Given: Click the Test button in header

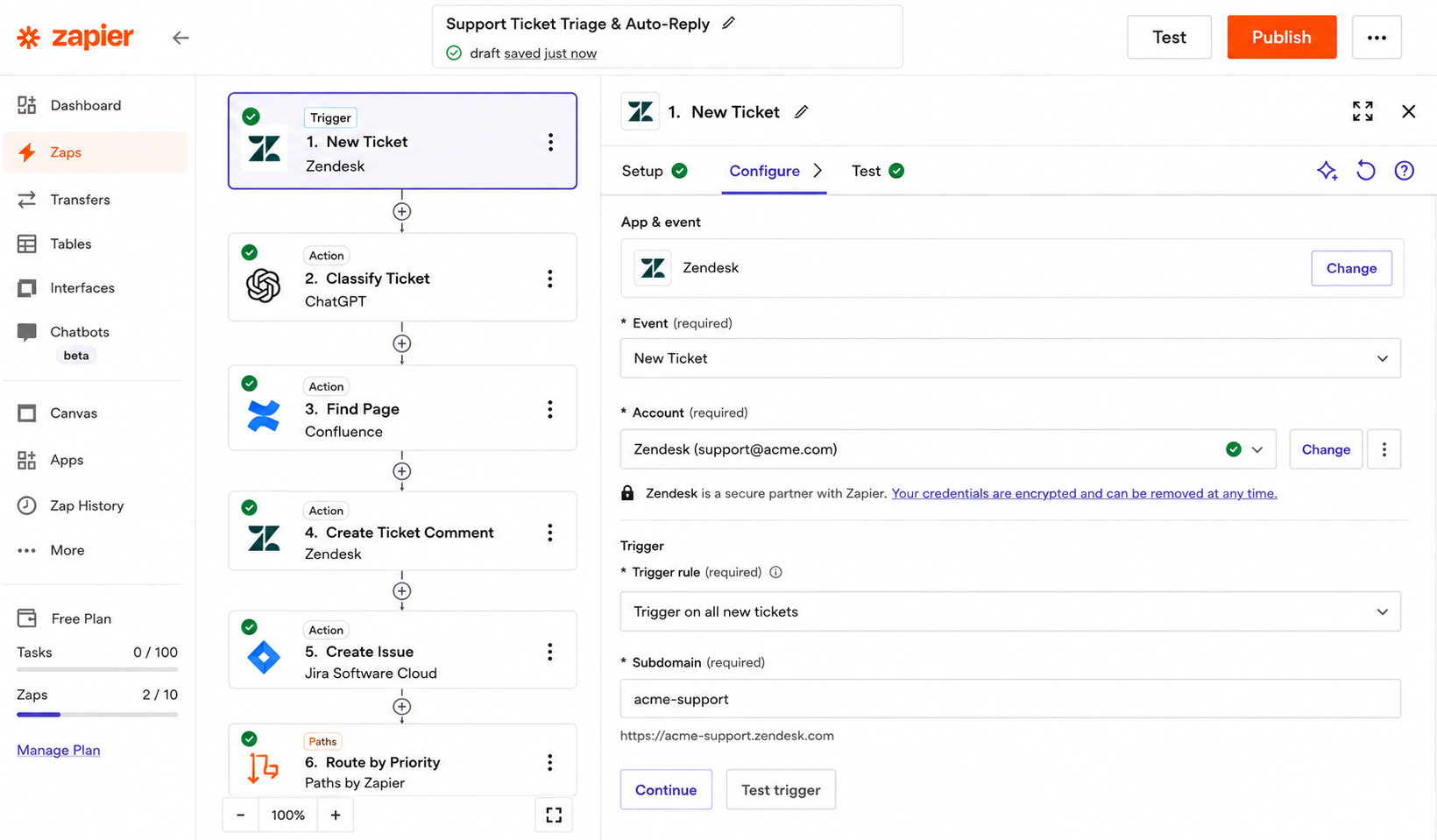Looking at the screenshot, I should click(x=1169, y=37).
